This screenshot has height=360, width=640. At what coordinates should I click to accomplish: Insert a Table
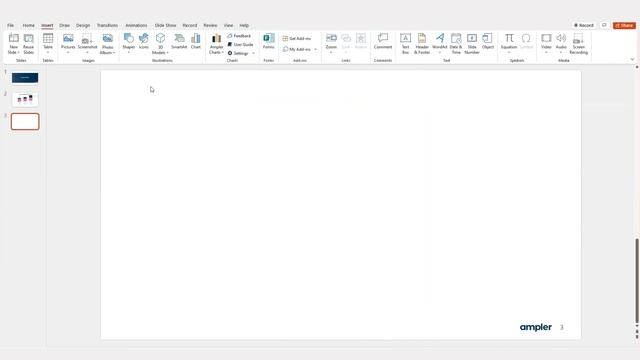pyautogui.click(x=48, y=44)
